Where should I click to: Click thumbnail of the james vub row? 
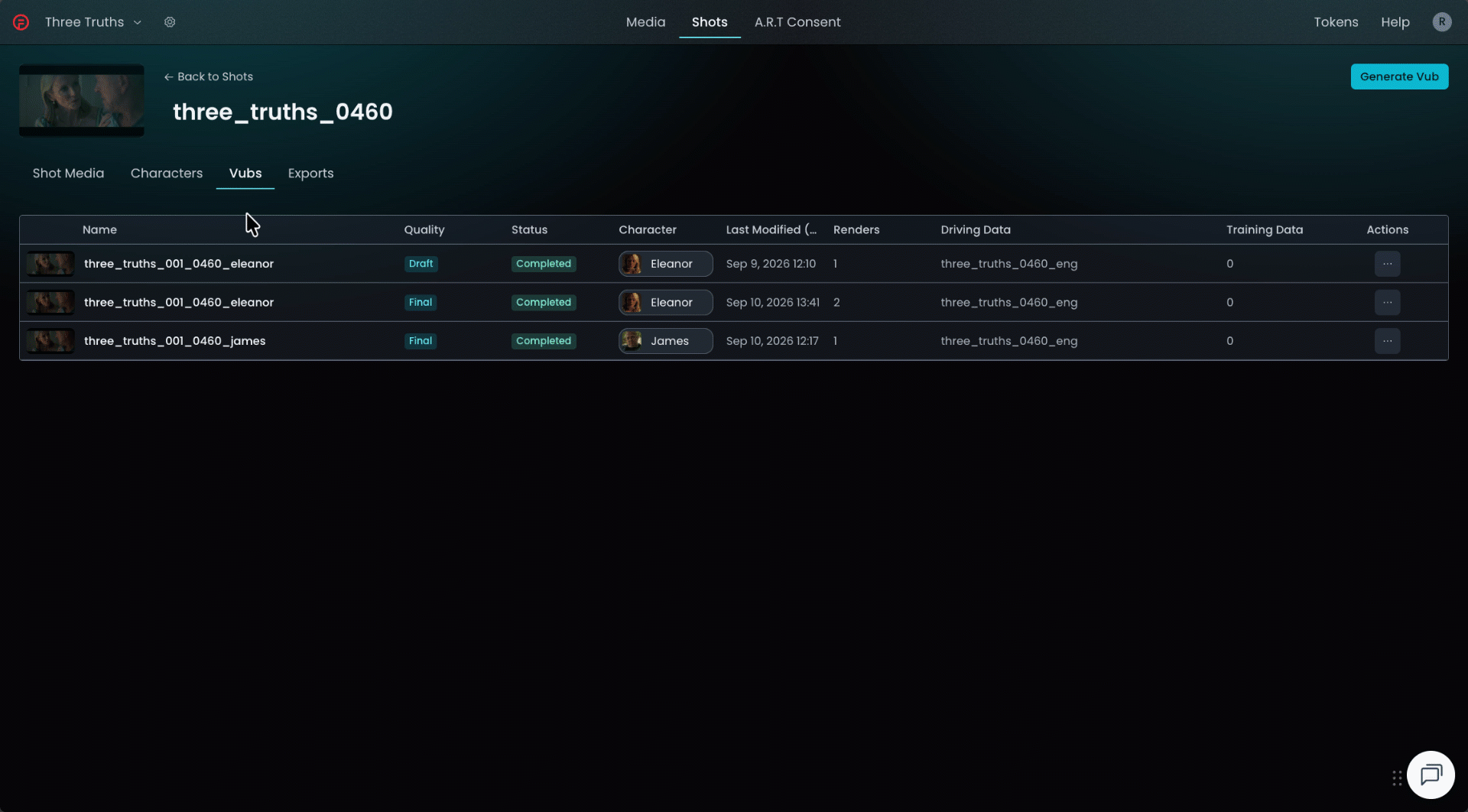tap(50, 341)
